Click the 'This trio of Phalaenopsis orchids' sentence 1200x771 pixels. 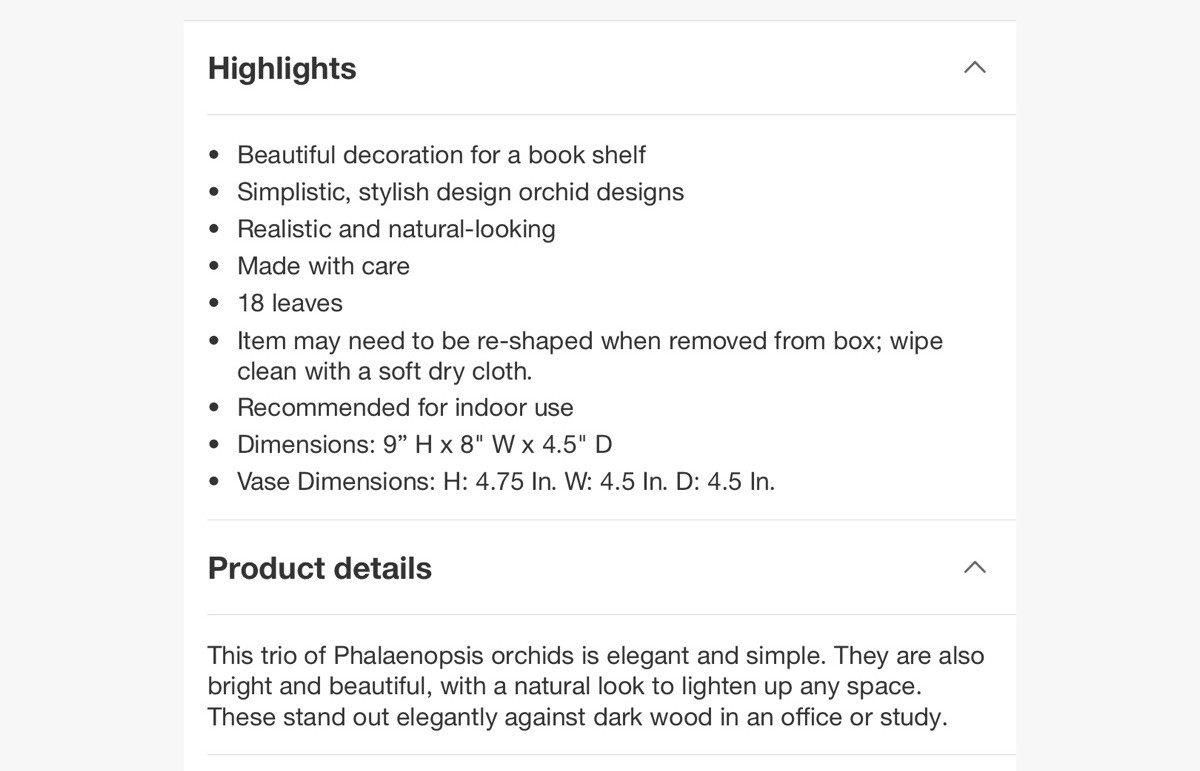click(517, 656)
